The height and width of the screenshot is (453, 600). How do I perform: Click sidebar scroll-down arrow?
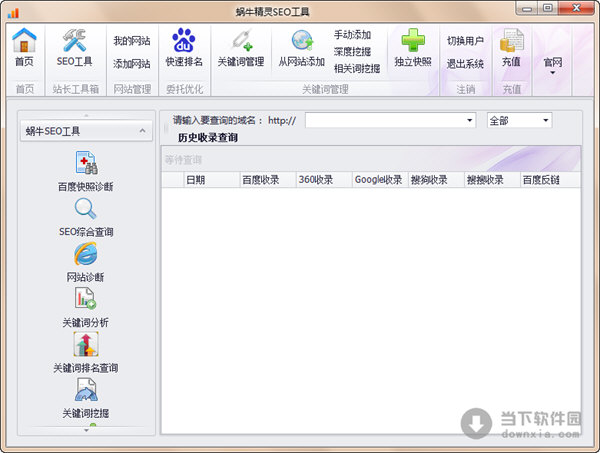point(86,430)
